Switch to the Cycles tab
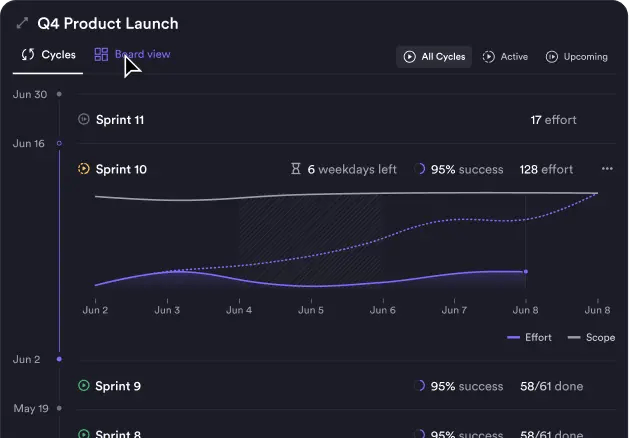Image resolution: width=629 pixels, height=438 pixels. click(x=49, y=55)
